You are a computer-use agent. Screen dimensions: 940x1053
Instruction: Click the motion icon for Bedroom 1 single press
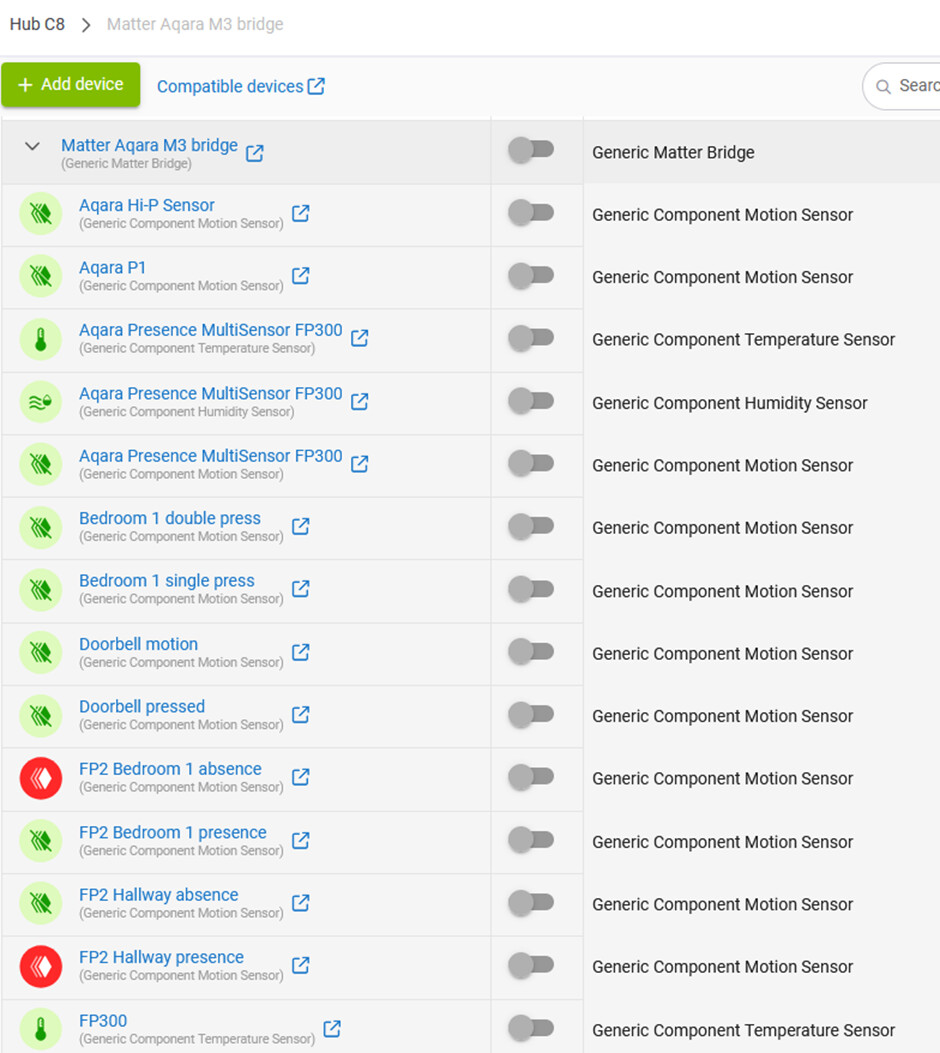[41, 590]
